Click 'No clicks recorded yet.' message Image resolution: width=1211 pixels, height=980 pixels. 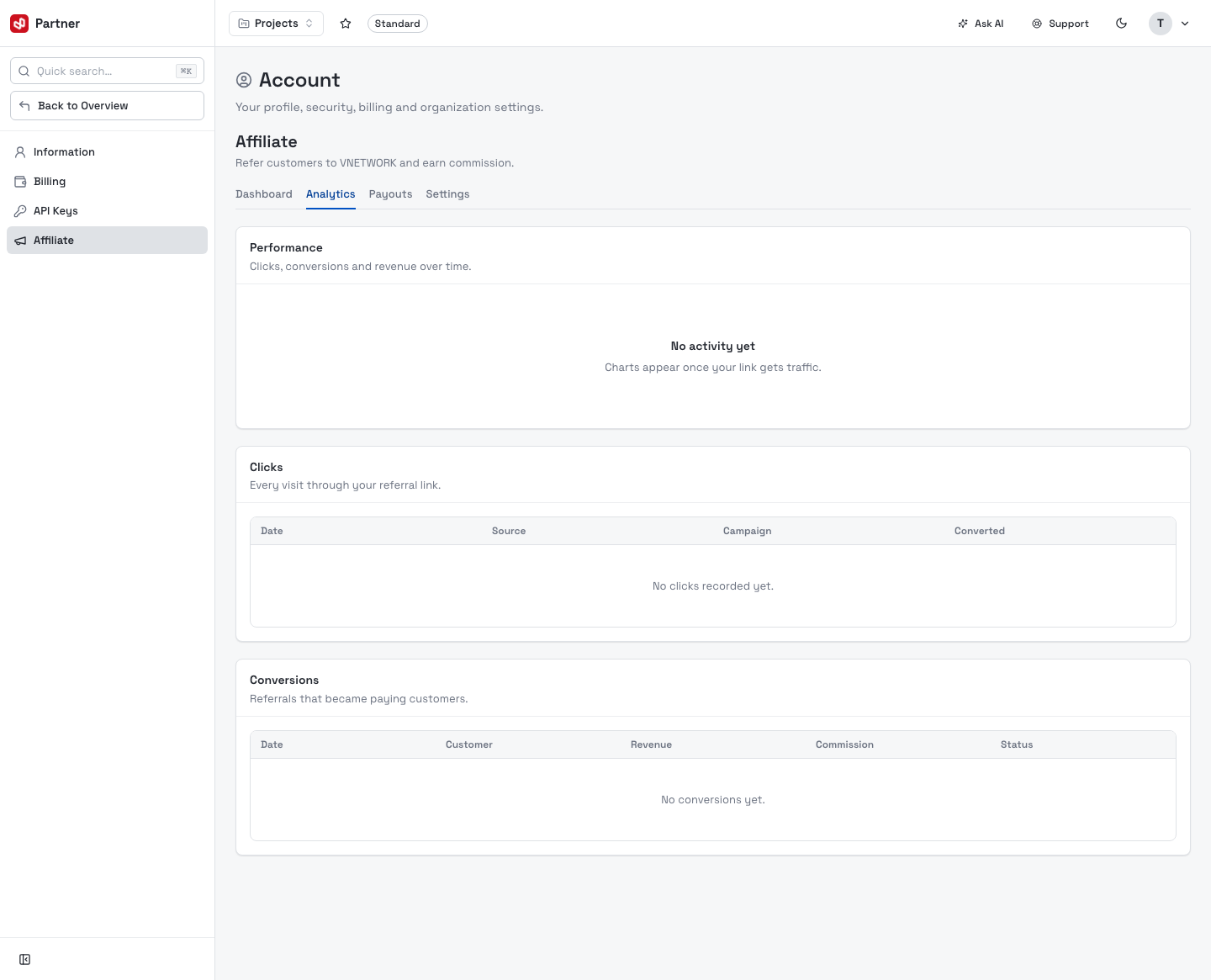click(713, 586)
